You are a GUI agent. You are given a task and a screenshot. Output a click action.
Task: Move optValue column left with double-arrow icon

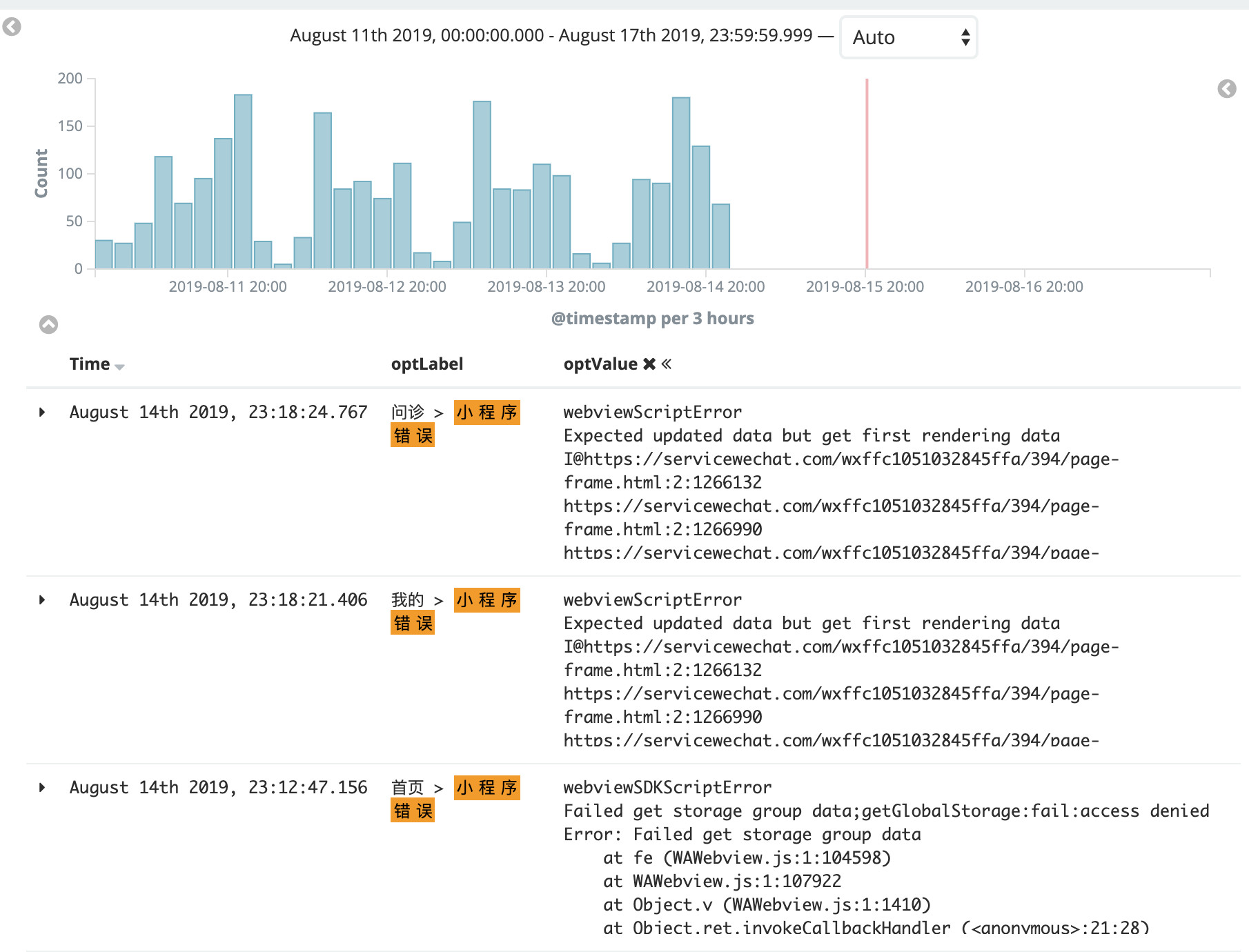[666, 364]
